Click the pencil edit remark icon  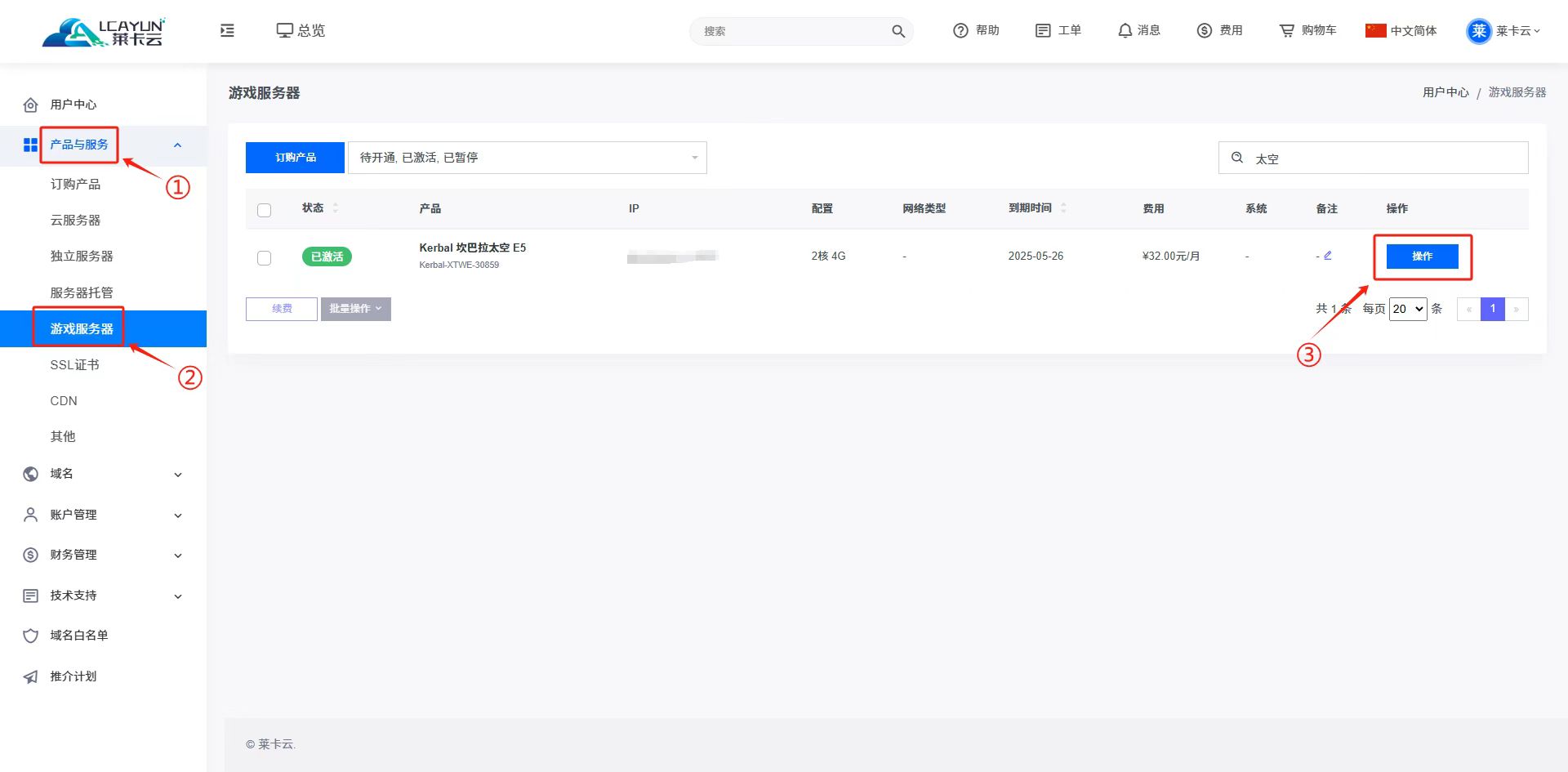(1328, 256)
